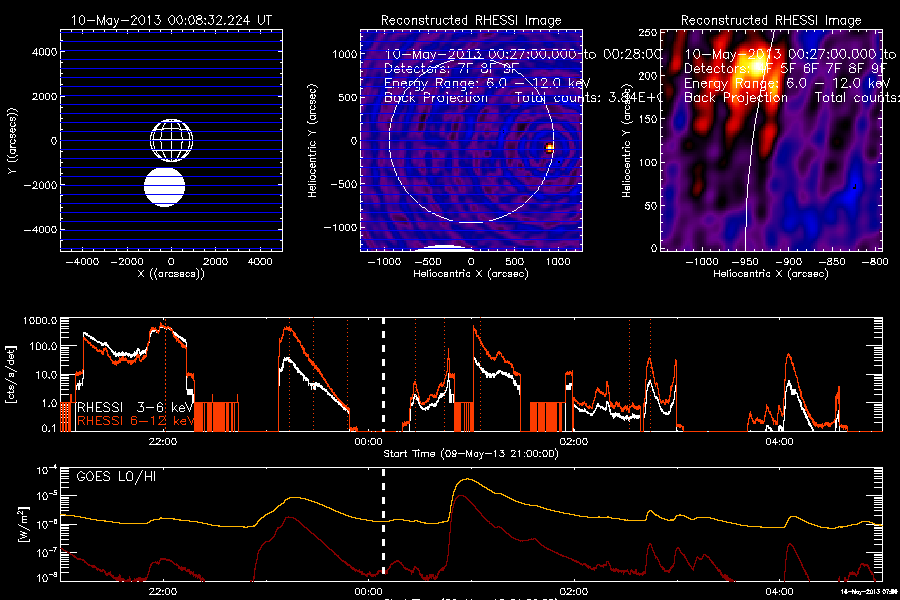Click the 'X ((arcsecs))' label under left panel
Screen dimensions: 900x600
pos(171,274)
